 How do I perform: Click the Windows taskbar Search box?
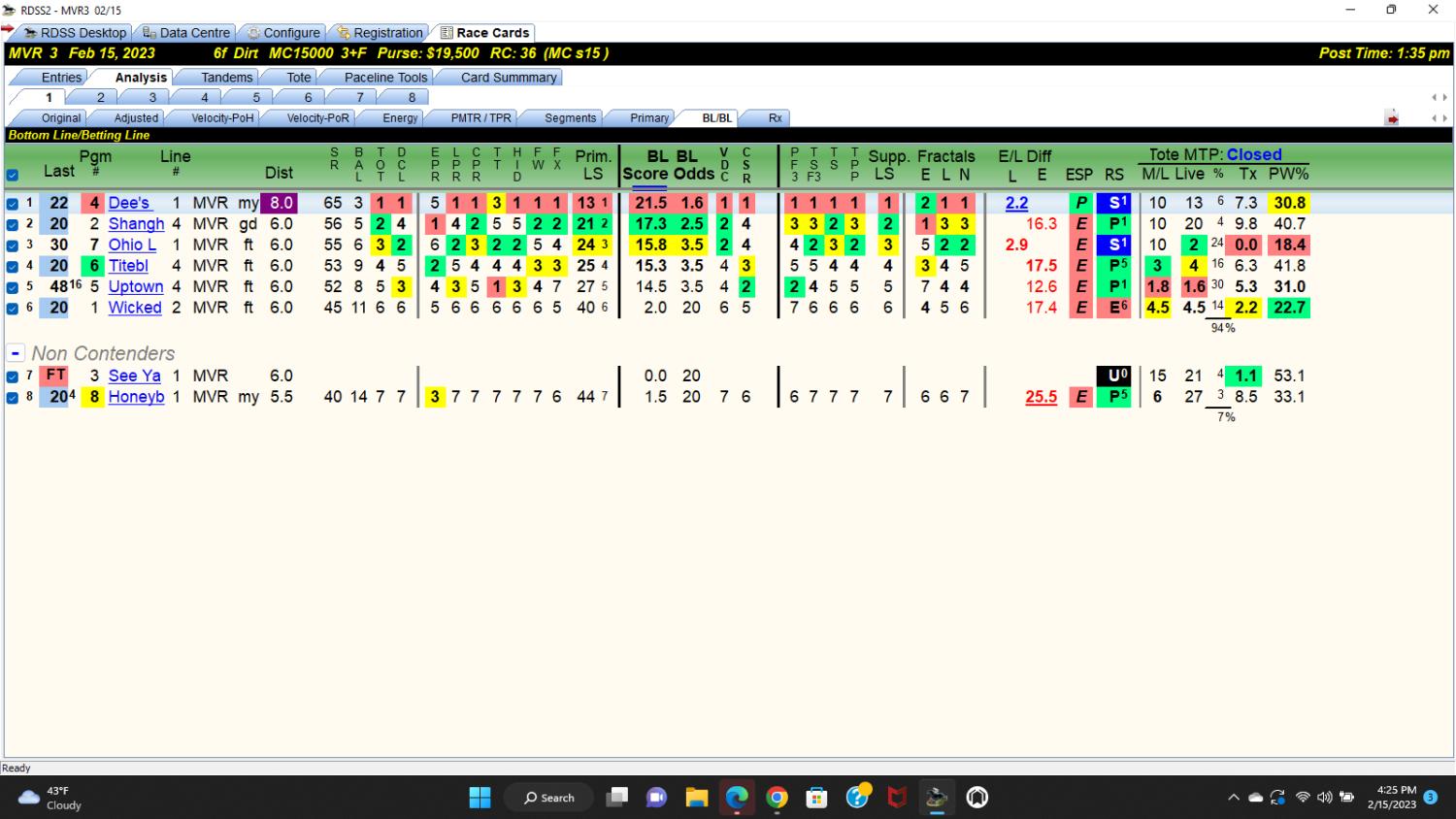tap(548, 798)
